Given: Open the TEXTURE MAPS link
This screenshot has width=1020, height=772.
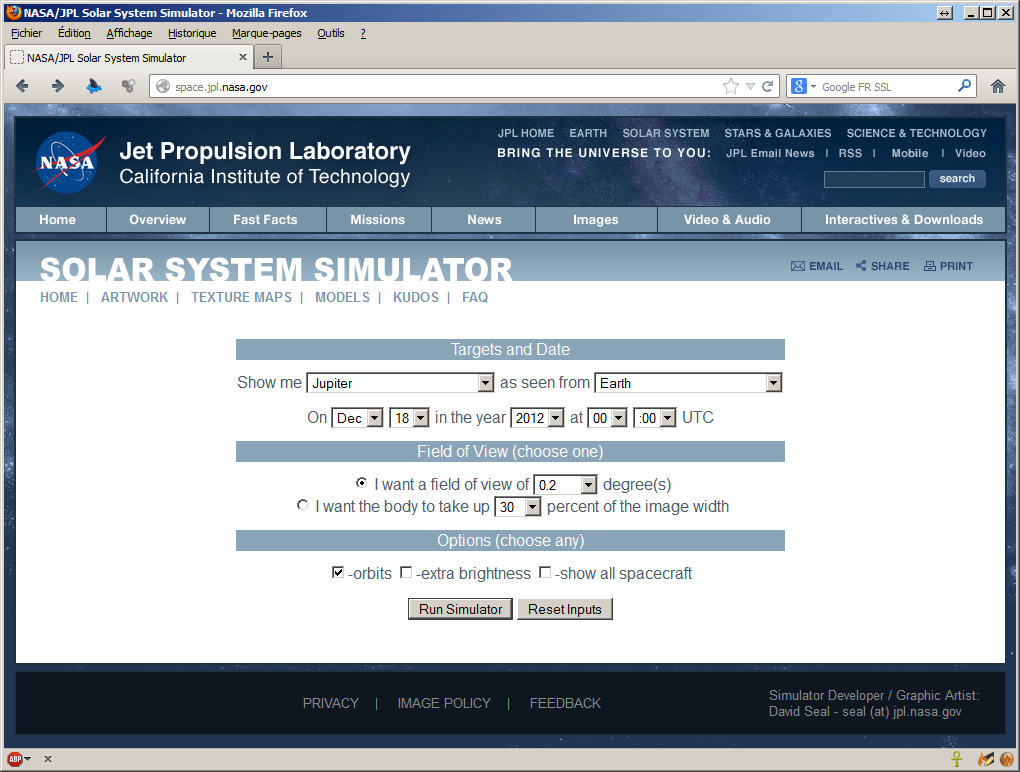Looking at the screenshot, I should pos(241,297).
